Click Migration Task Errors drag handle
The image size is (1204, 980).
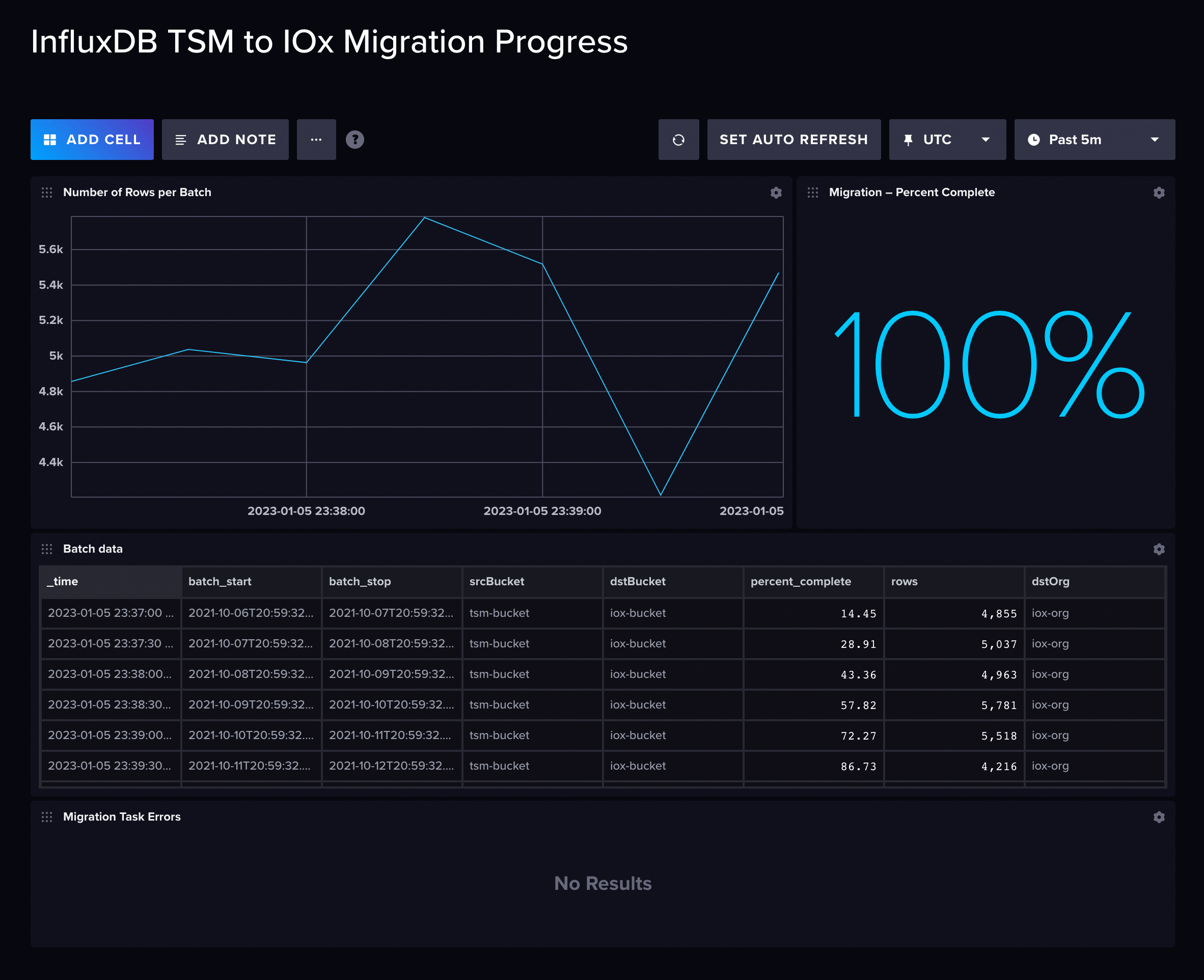[x=47, y=817]
